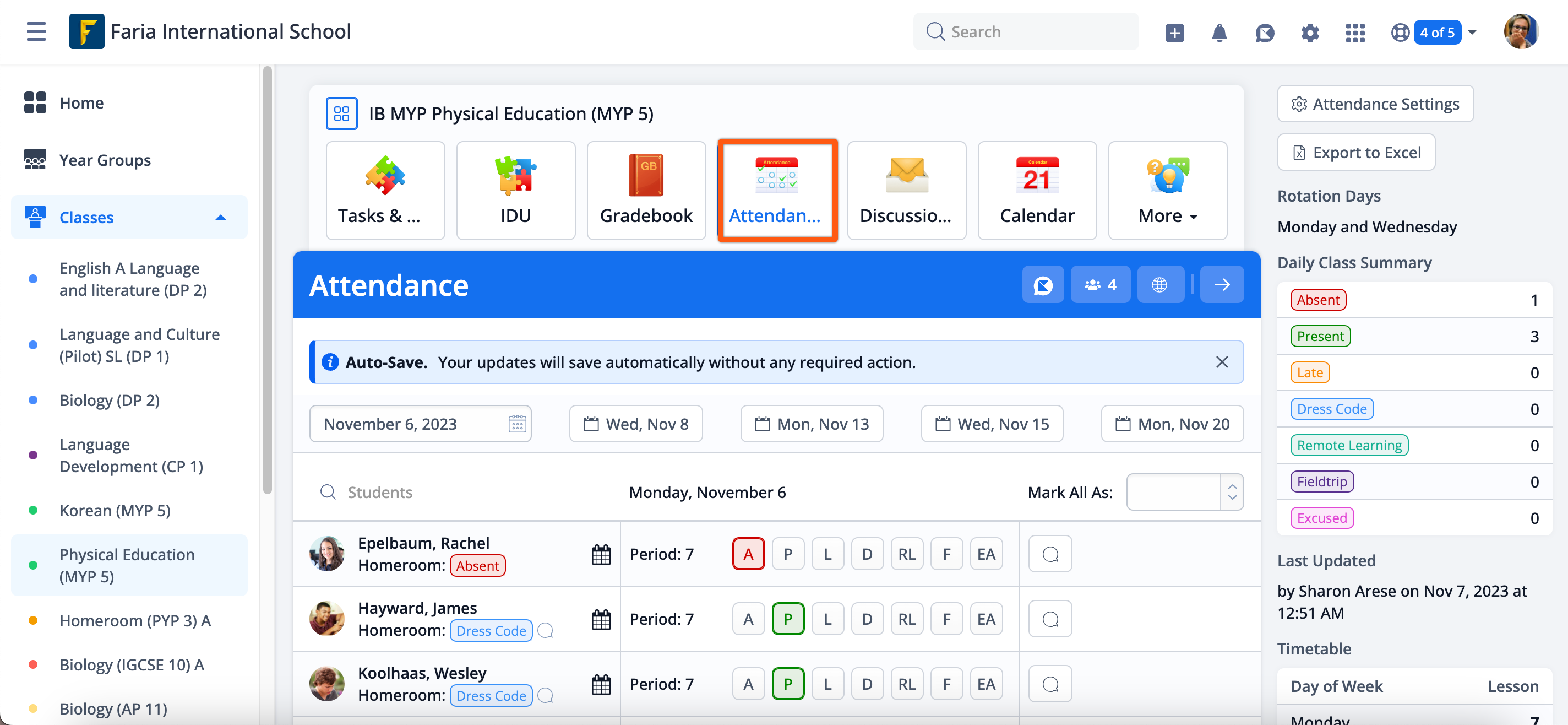Mark Wesley Koolhaas as Fieldtrip (F)
The image size is (1568, 725).
(x=946, y=684)
